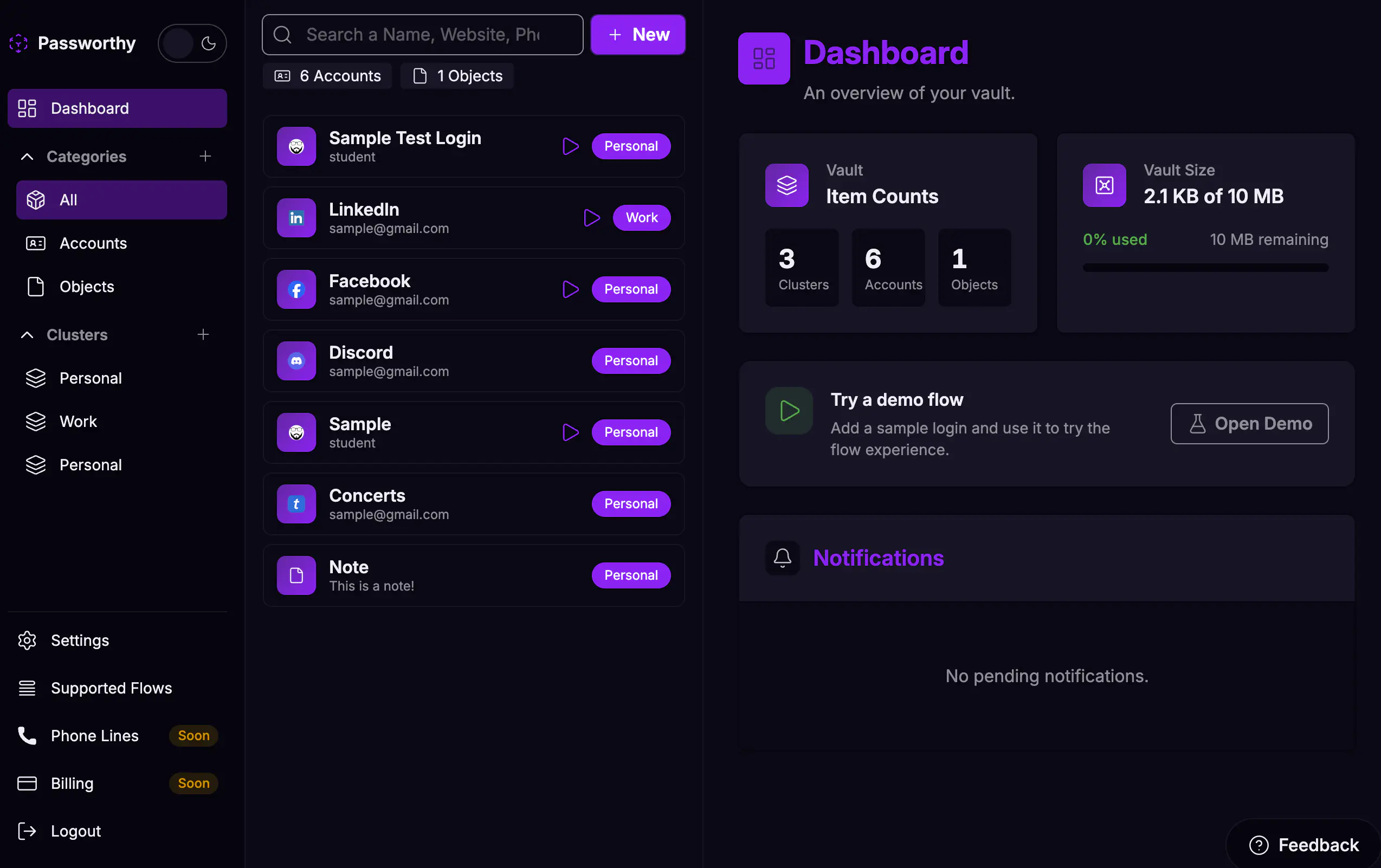Click the Sample entry avatar icon
This screenshot has height=868, width=1381.
[x=296, y=432]
